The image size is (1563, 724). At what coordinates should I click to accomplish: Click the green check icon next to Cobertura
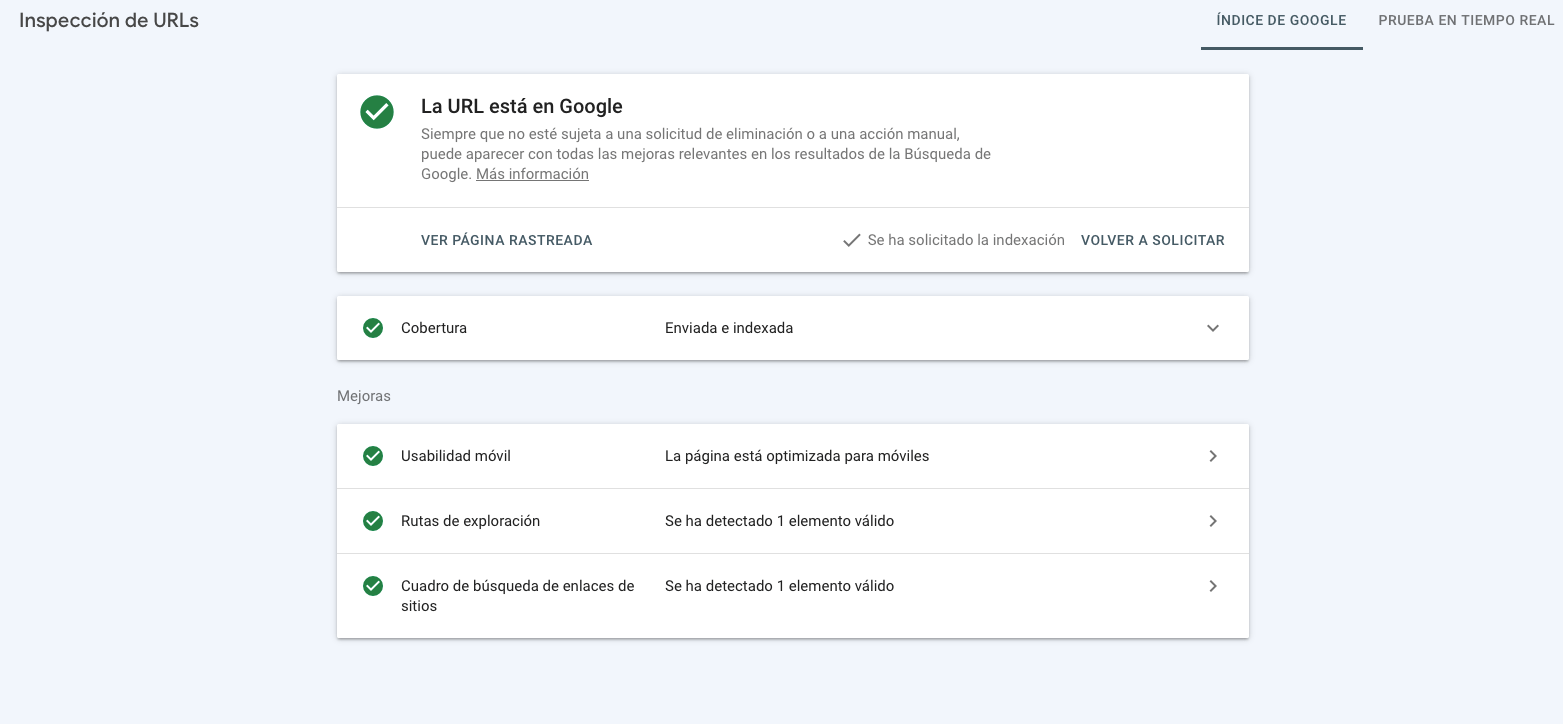[x=373, y=328]
